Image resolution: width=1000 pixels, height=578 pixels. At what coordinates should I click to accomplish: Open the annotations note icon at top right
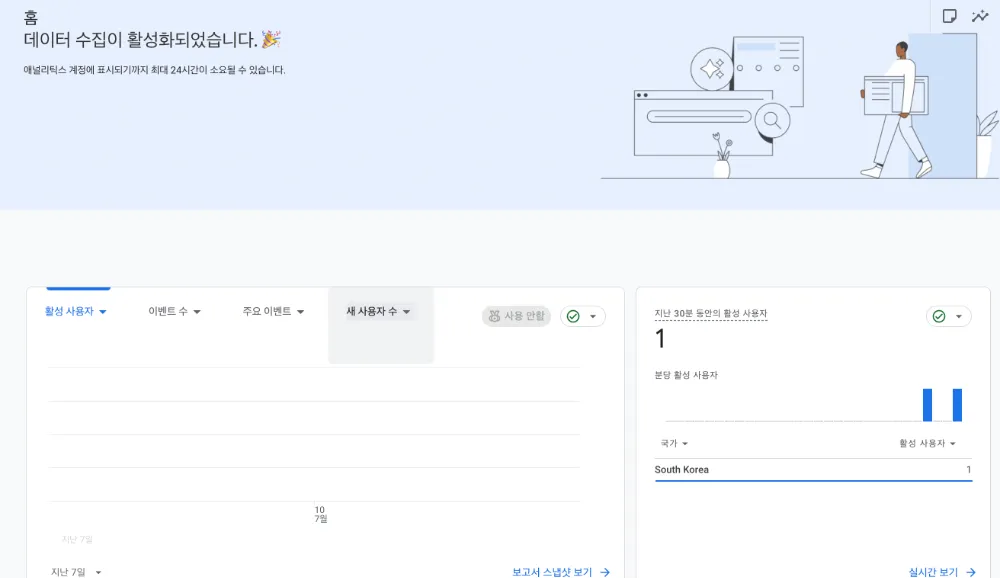point(950,16)
